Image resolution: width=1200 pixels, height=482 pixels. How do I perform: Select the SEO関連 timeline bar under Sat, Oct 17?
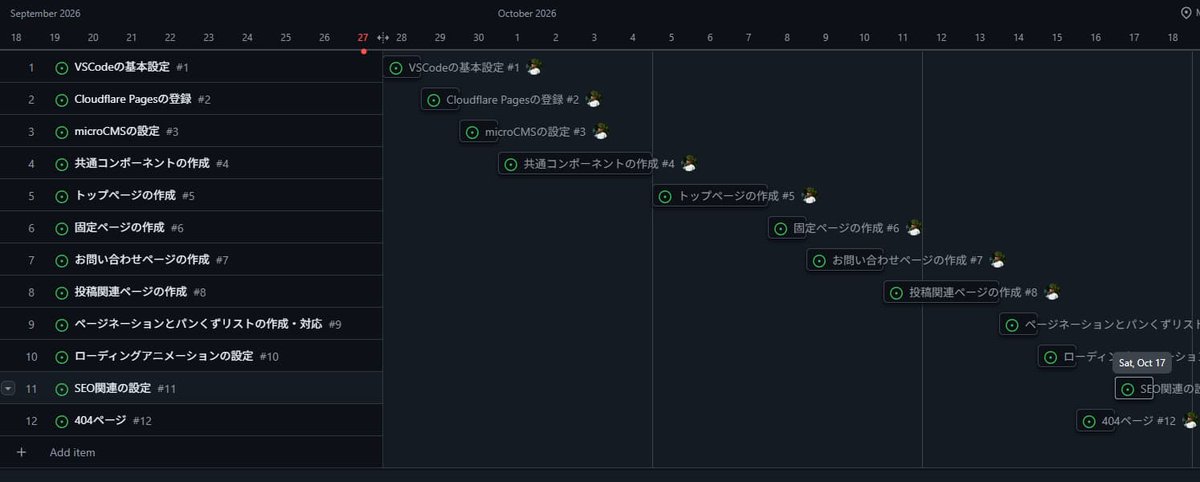(x=1134, y=388)
